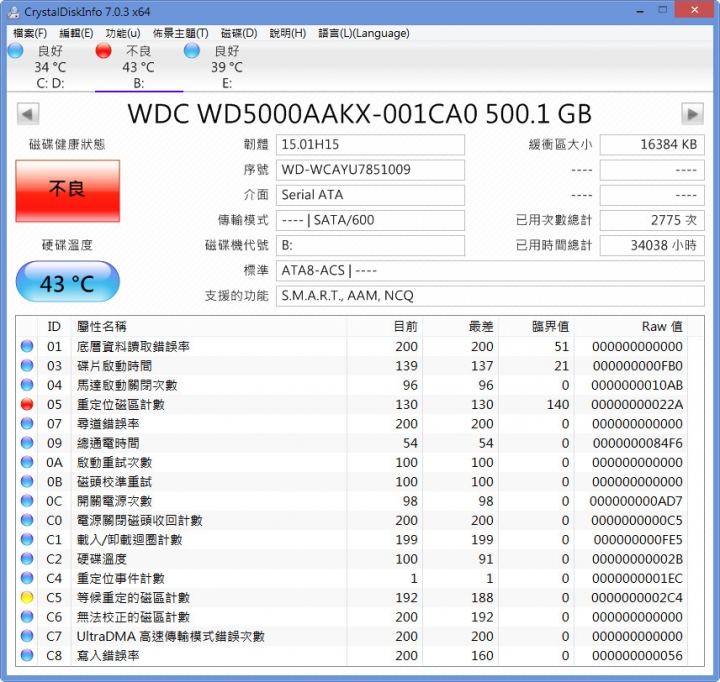Click the power on count field 2775 次
Screen dimensions: 720x682
652,220
